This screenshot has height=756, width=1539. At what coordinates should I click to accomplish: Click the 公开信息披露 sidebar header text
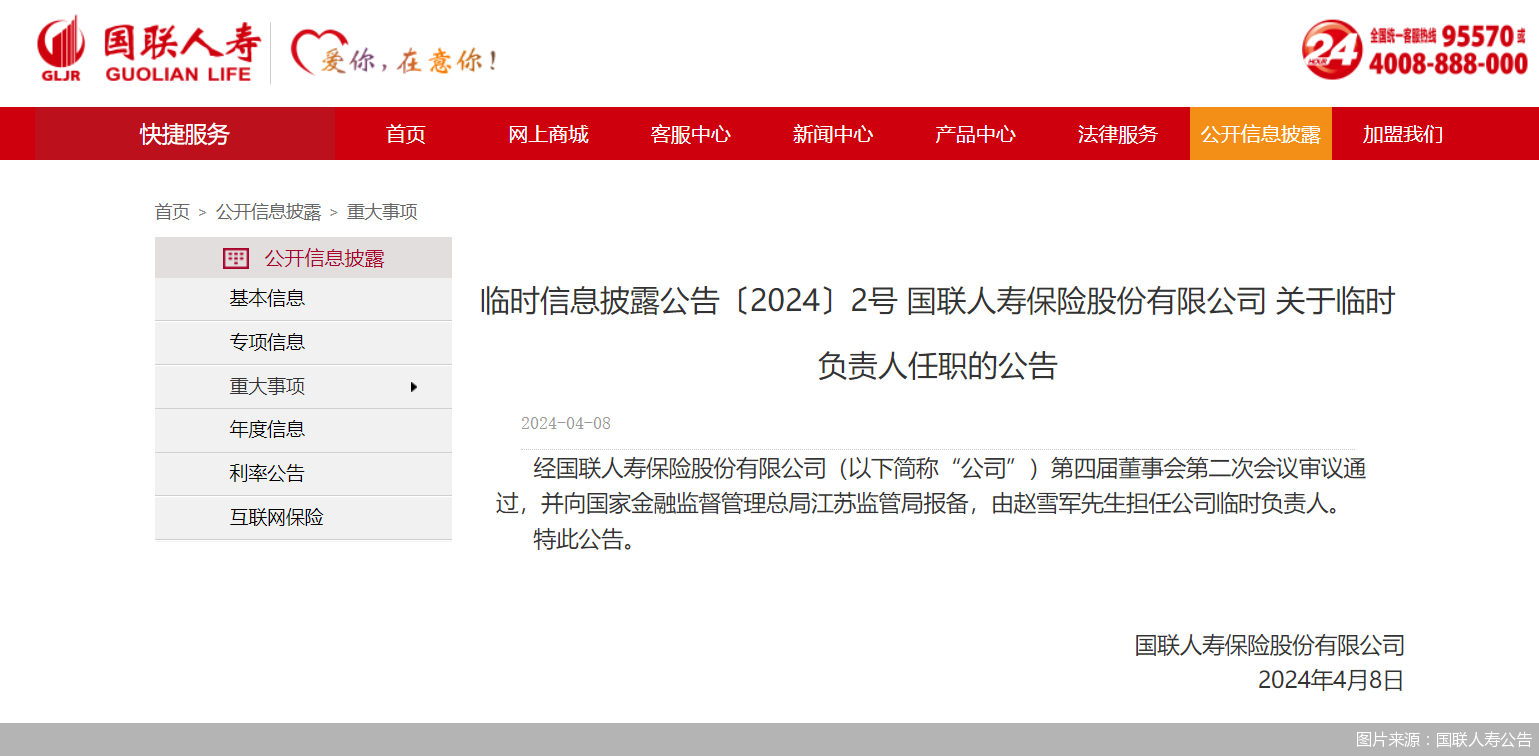pos(324,259)
